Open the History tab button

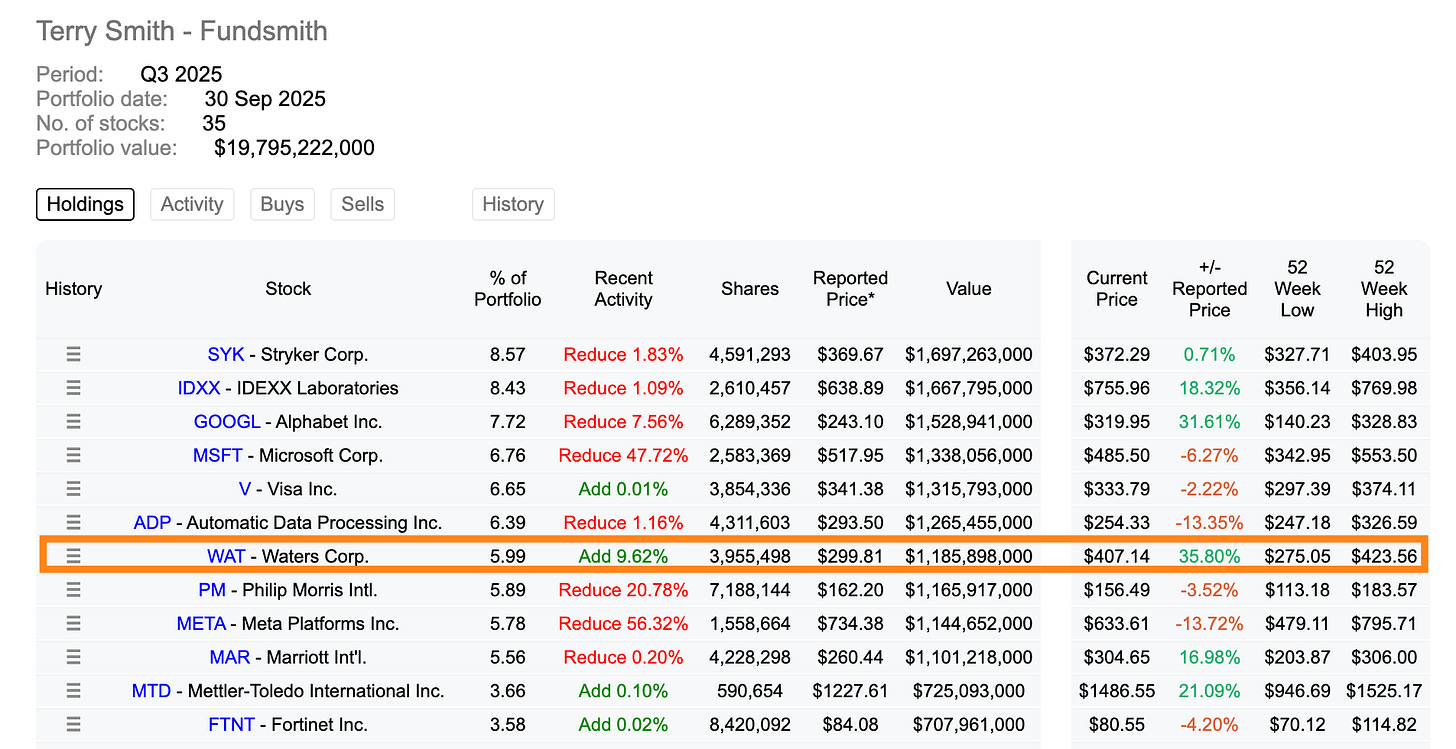click(513, 204)
